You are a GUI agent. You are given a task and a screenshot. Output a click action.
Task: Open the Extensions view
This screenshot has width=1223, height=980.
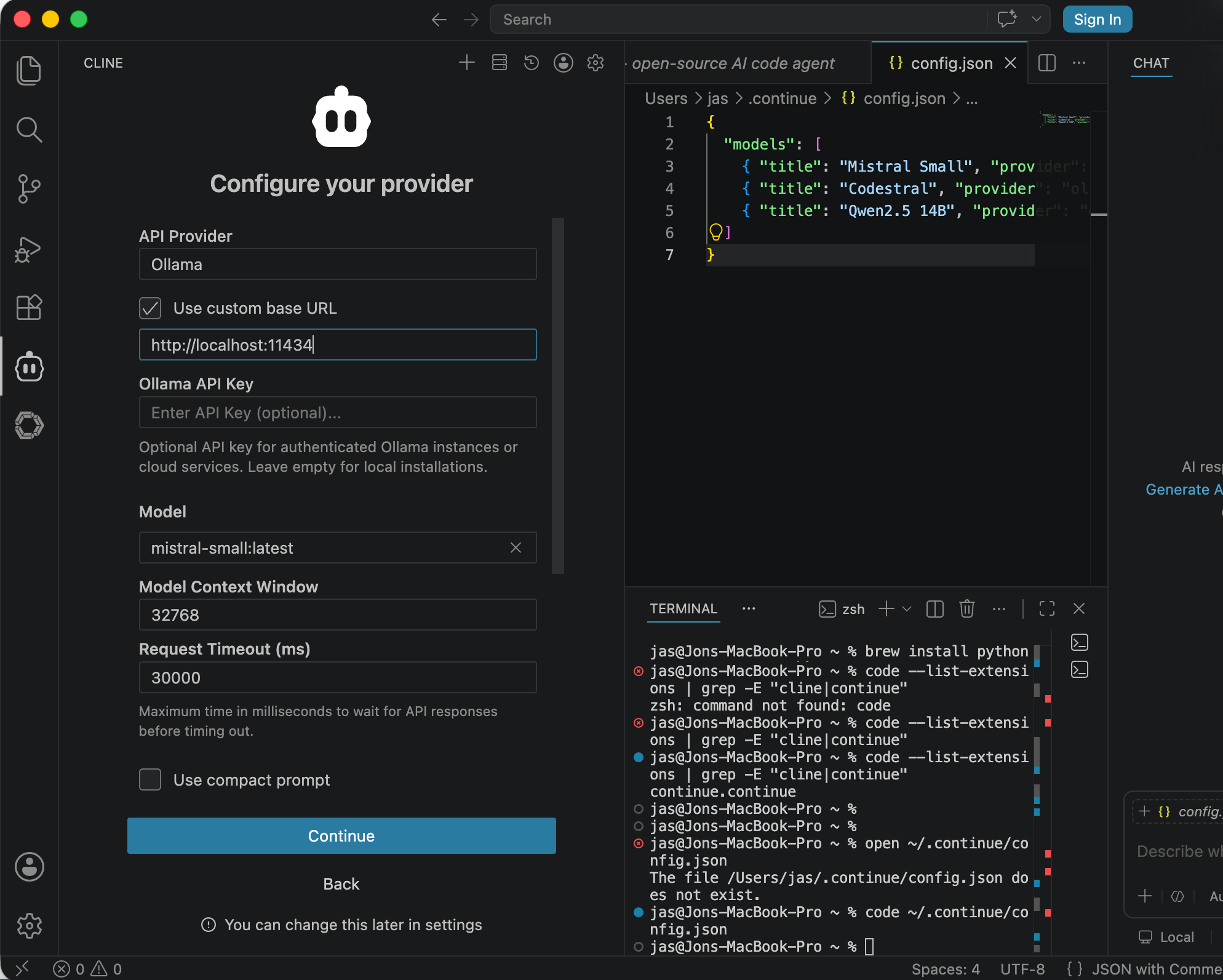[x=29, y=307]
